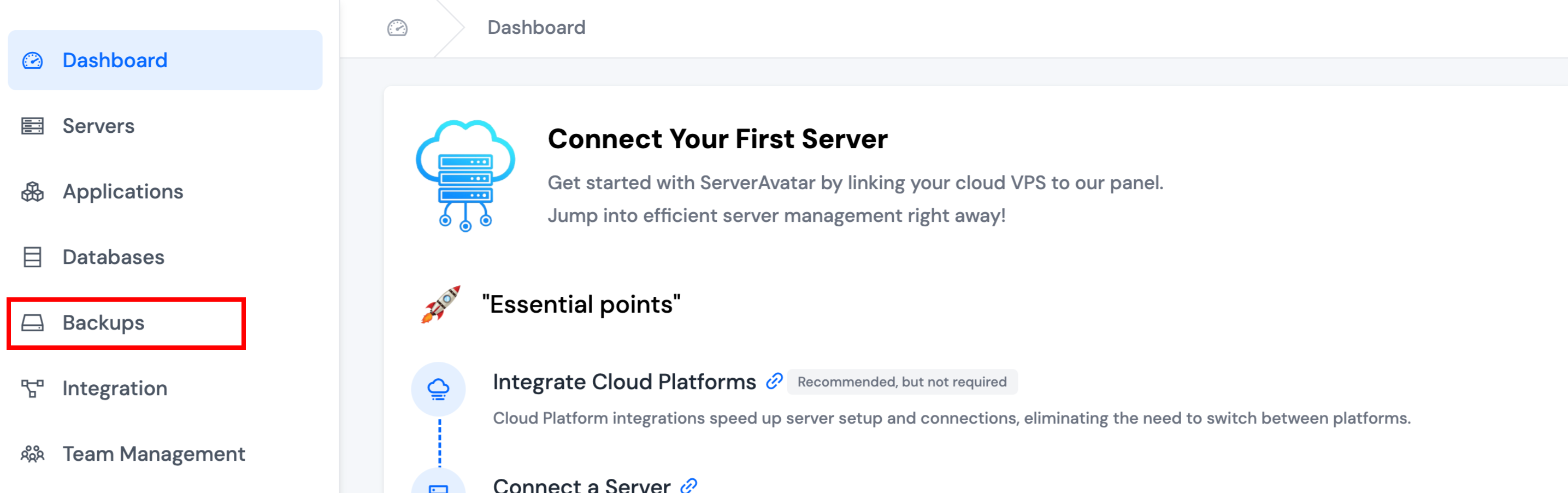
Task: Click the Connect a Server heading link
Action: [581, 485]
